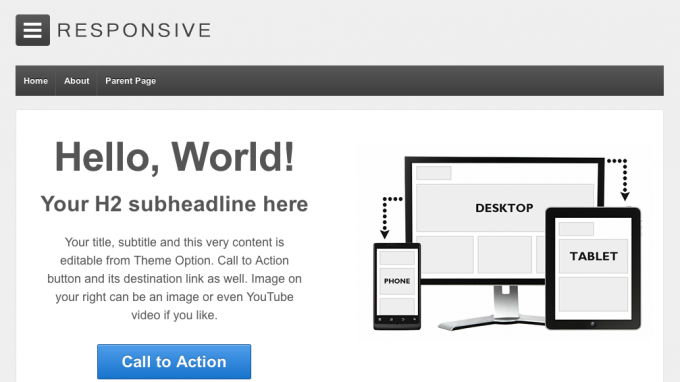680x382 pixels.
Task: Click the paragraph about Theme Option
Action: (x=174, y=278)
